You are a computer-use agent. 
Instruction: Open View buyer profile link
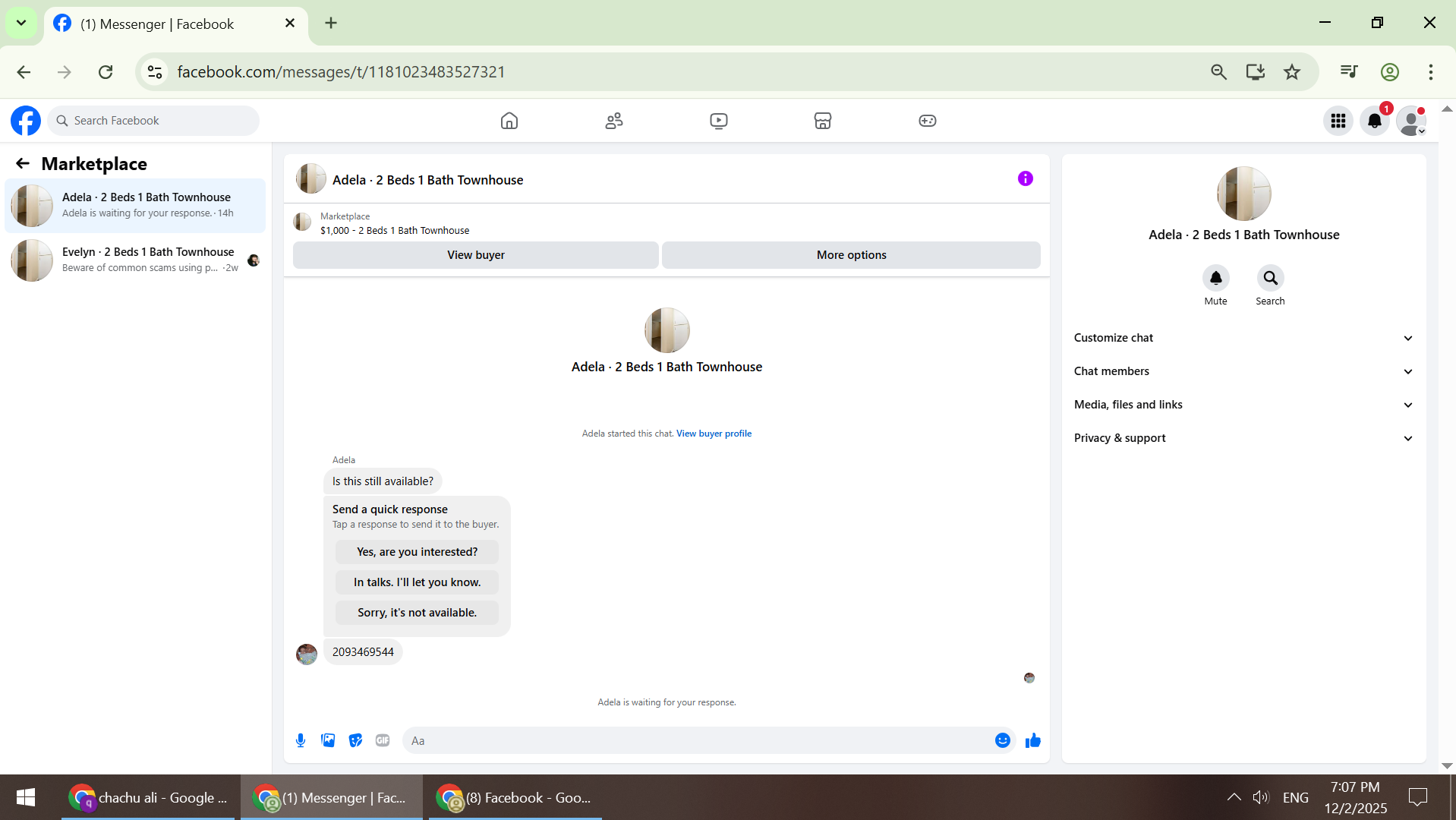(714, 434)
